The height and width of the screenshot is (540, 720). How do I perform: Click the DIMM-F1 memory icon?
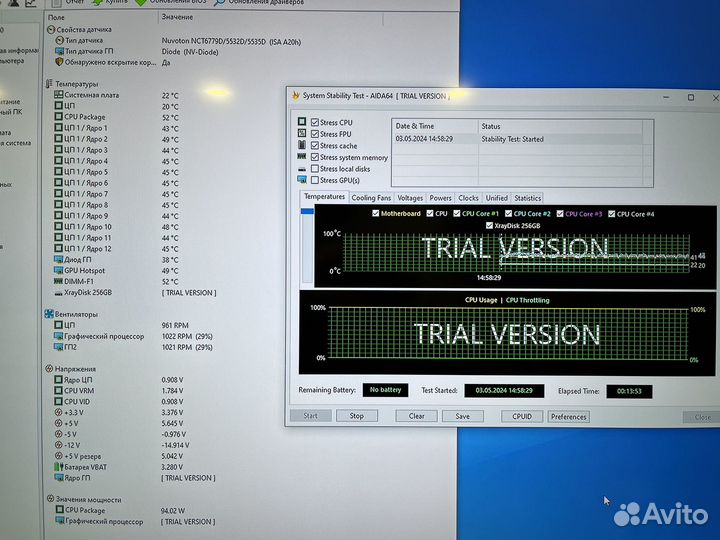58,281
